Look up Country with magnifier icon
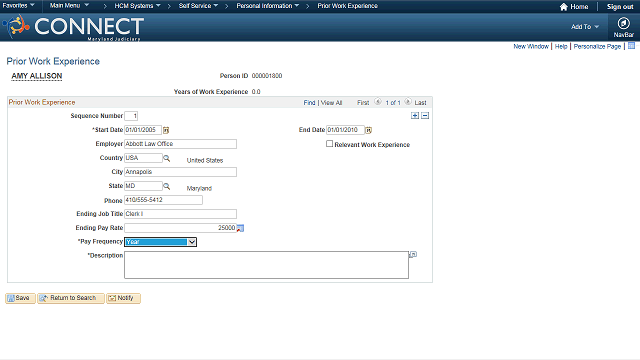 (167, 158)
